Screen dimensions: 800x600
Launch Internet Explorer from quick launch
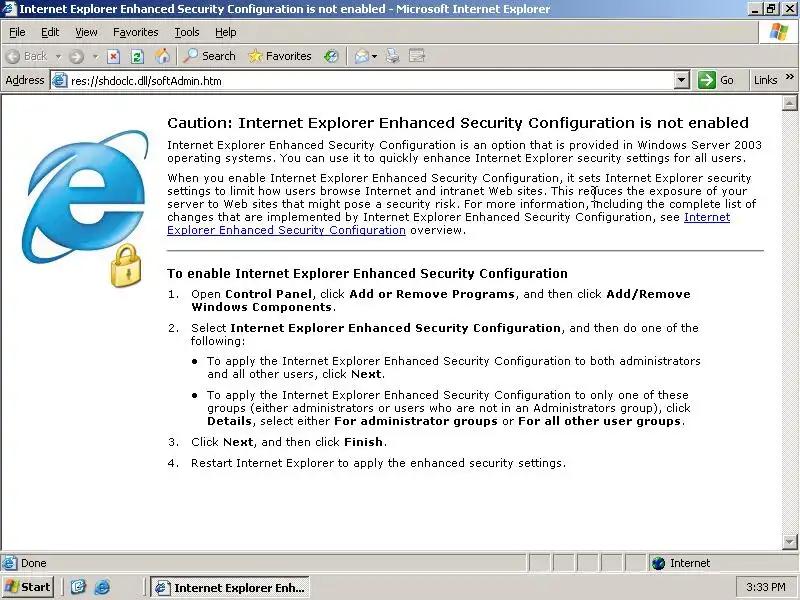click(102, 587)
